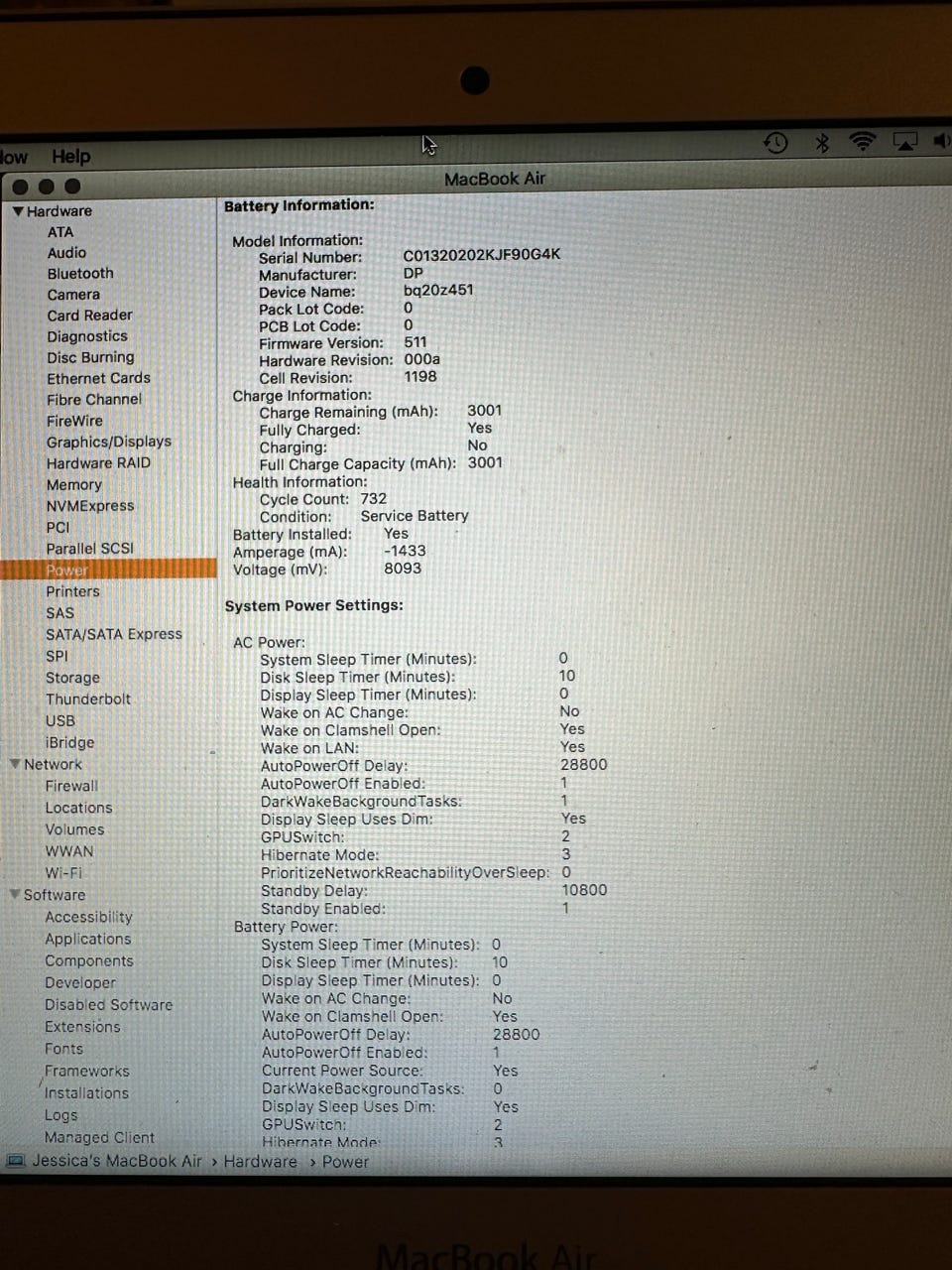The image size is (952, 1270).
Task: Select Disc Burning in the sidebar
Action: (90, 357)
